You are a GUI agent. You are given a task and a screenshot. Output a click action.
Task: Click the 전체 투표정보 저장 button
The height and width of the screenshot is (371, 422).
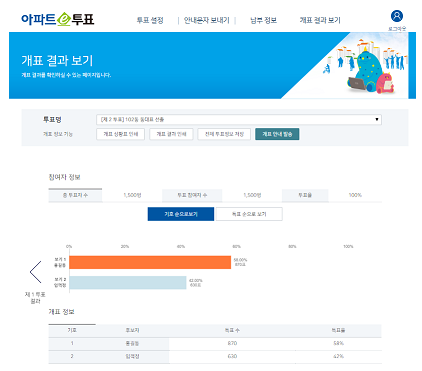[224, 134]
